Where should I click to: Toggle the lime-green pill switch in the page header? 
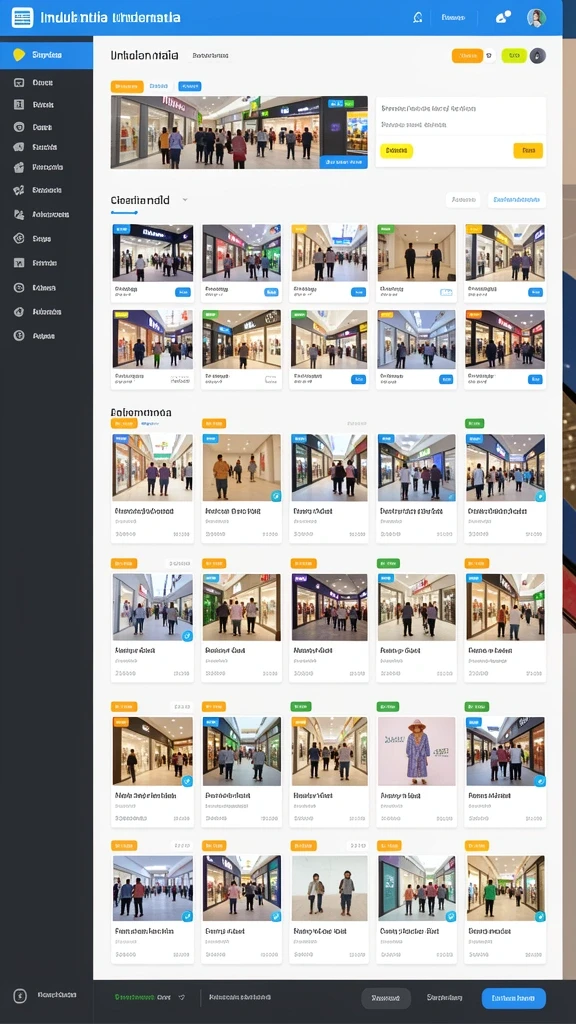coord(514,56)
